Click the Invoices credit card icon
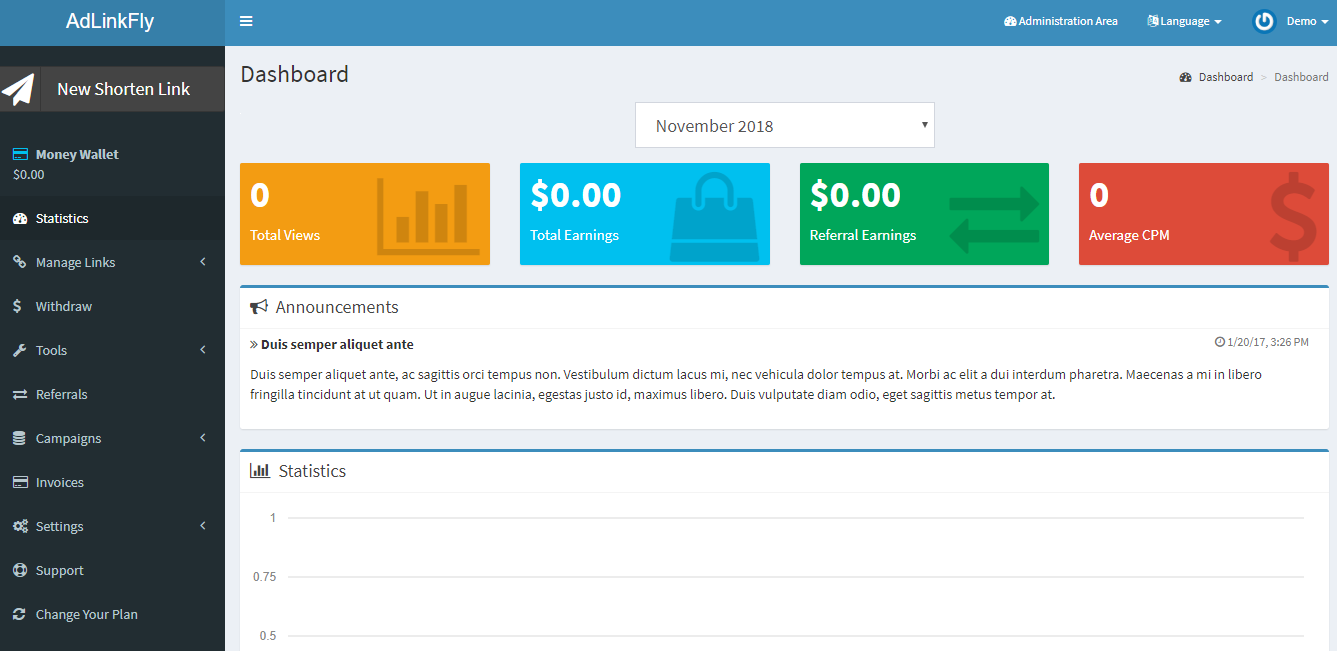1337x651 pixels. [19, 482]
